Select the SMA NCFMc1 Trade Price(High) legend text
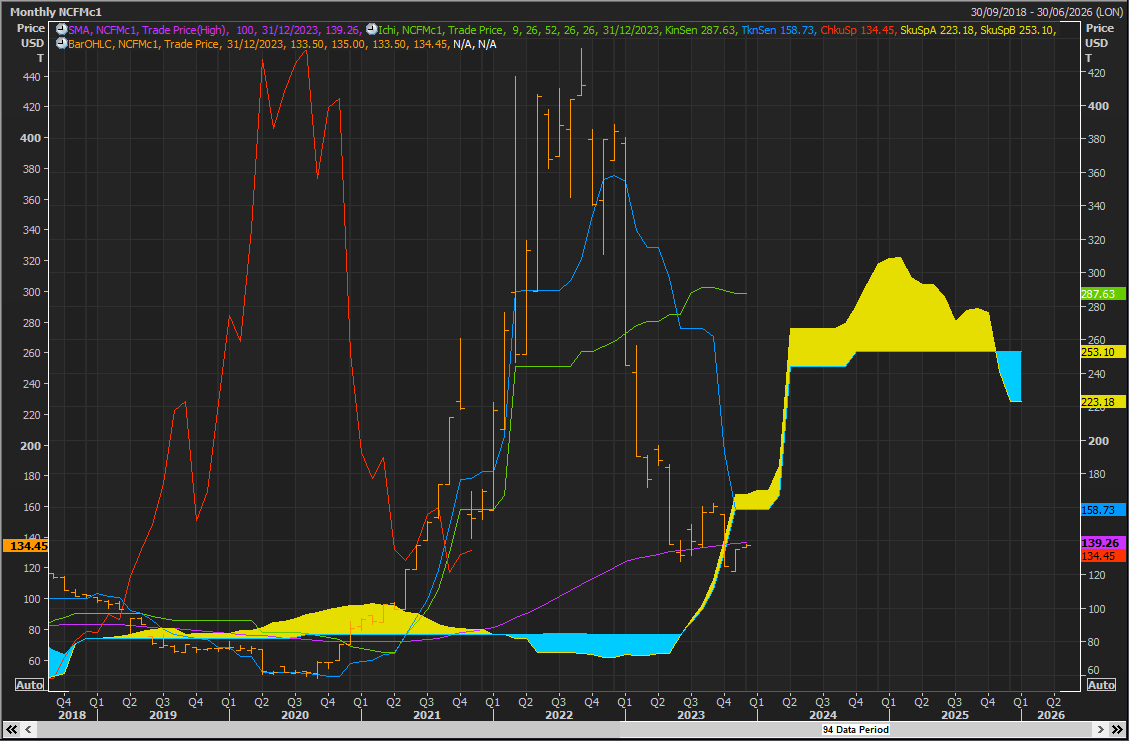The image size is (1129, 741). coord(149,30)
